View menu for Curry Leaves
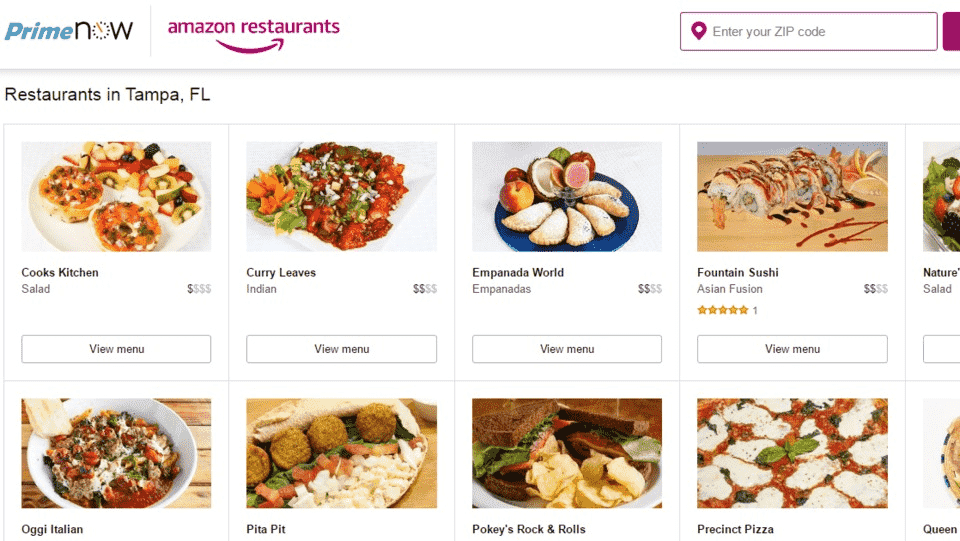Viewport: 960px width, 541px height. point(341,349)
